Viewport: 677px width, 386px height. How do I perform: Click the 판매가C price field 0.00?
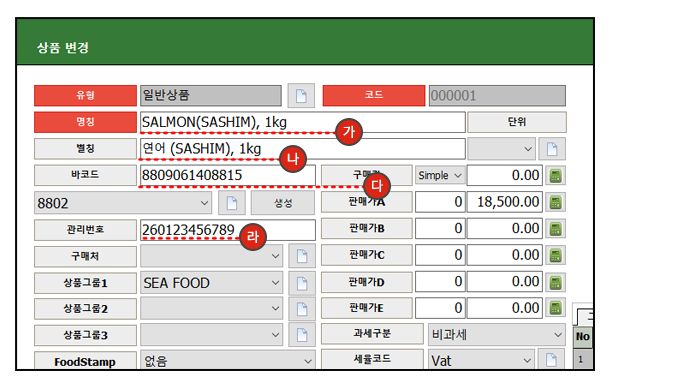click(x=505, y=255)
